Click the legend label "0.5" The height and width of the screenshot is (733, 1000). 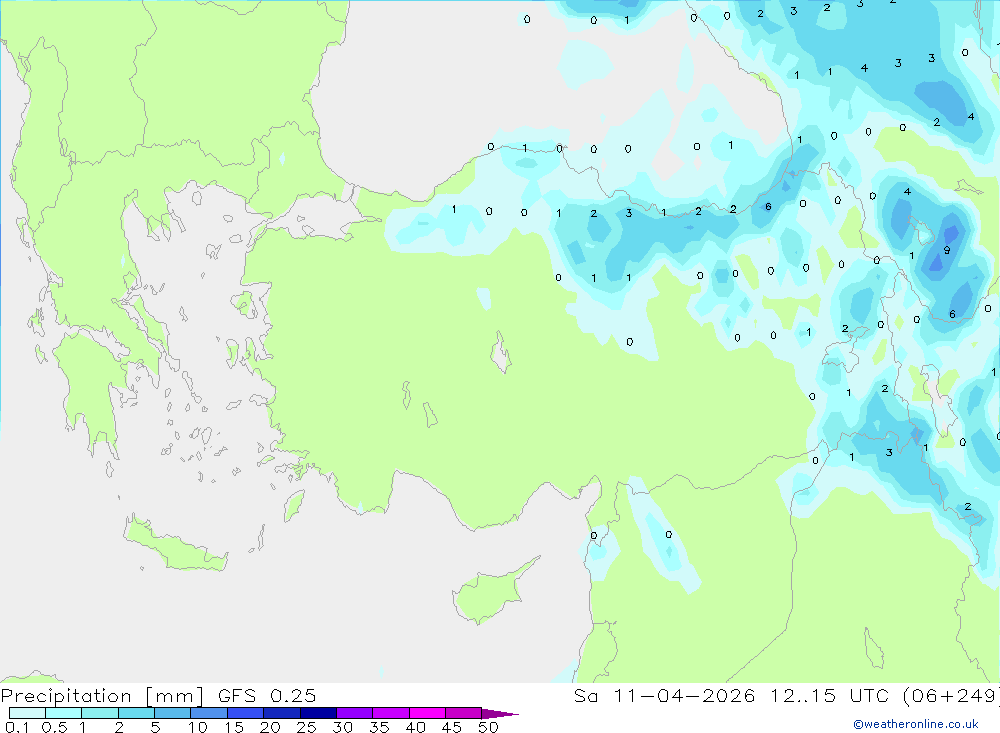[x=54, y=727]
